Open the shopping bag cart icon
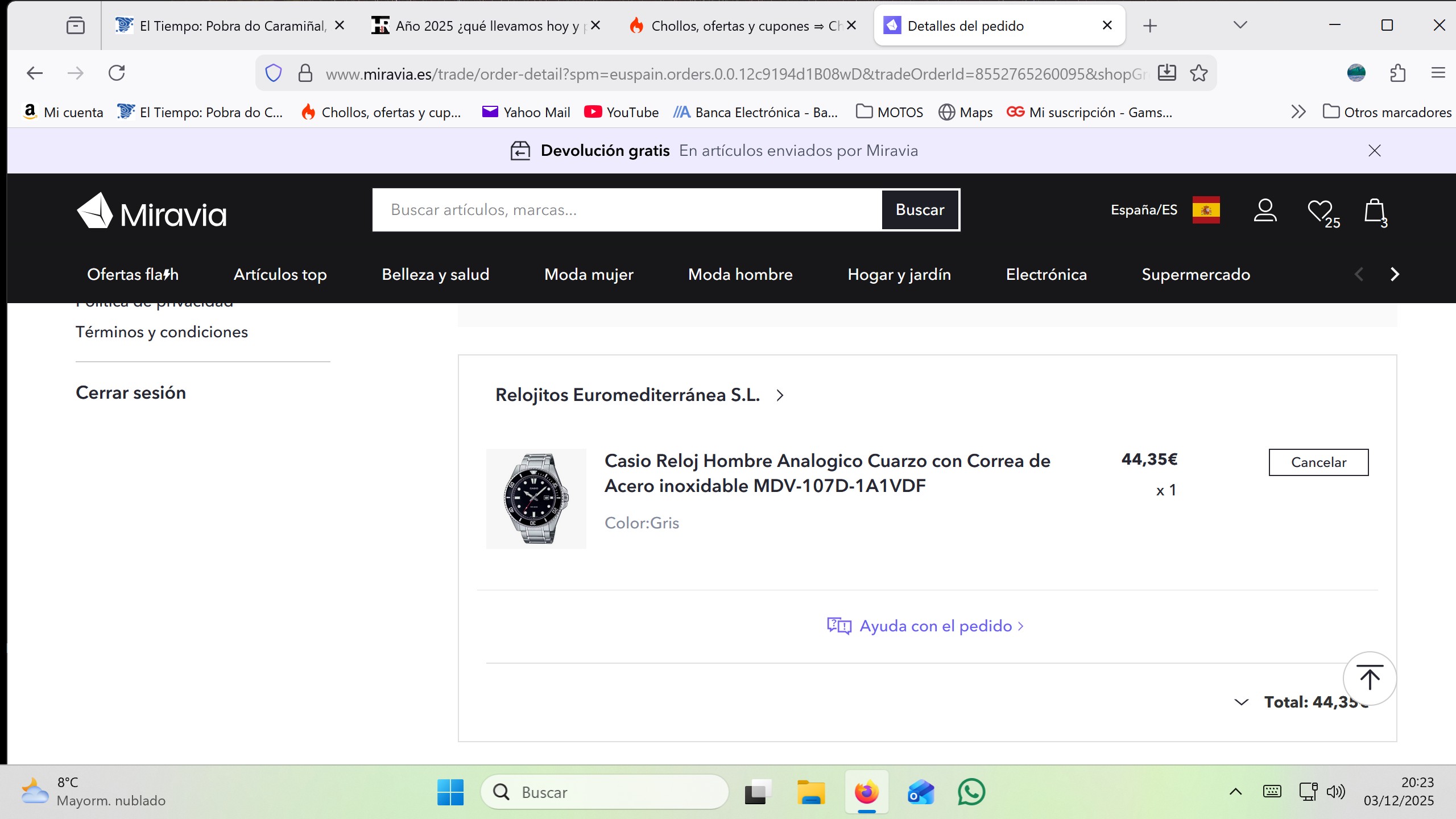The height and width of the screenshot is (819, 1456). [x=1374, y=212]
